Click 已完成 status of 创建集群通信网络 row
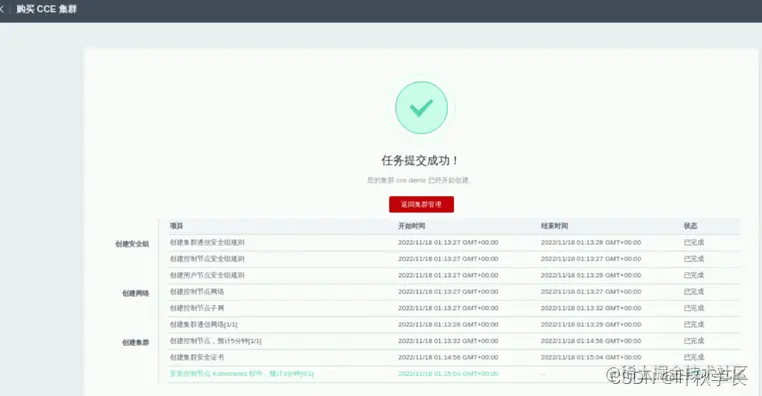The width and height of the screenshot is (762, 396). 694,325
